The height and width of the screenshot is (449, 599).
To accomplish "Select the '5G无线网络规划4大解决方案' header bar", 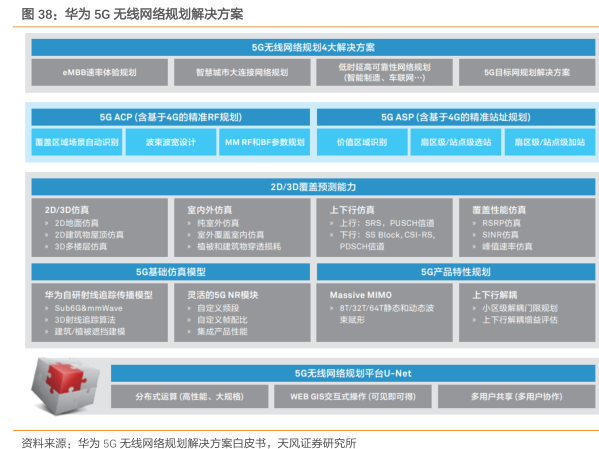I will (x=313, y=47).
